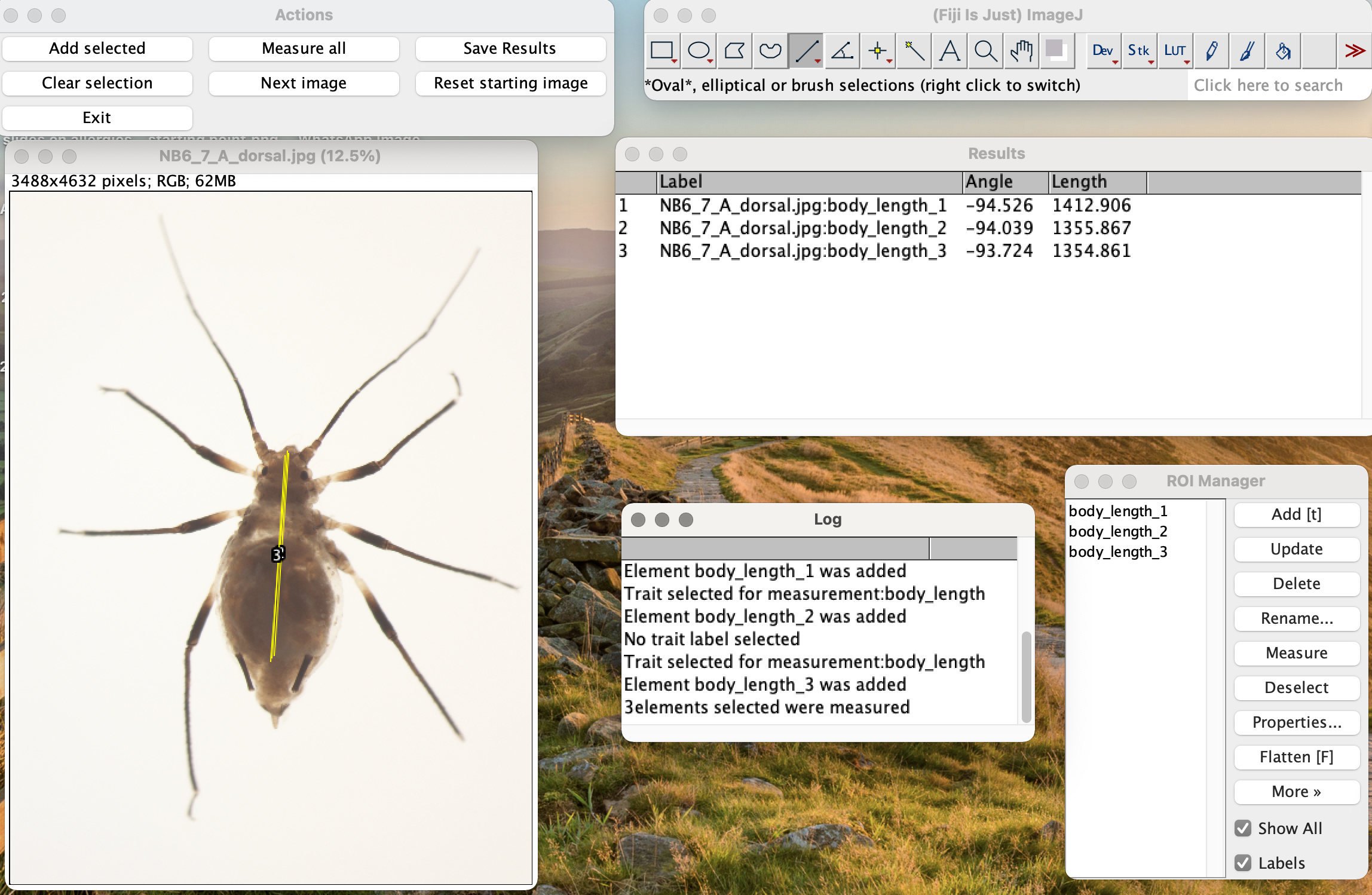Click Next image button

point(304,83)
